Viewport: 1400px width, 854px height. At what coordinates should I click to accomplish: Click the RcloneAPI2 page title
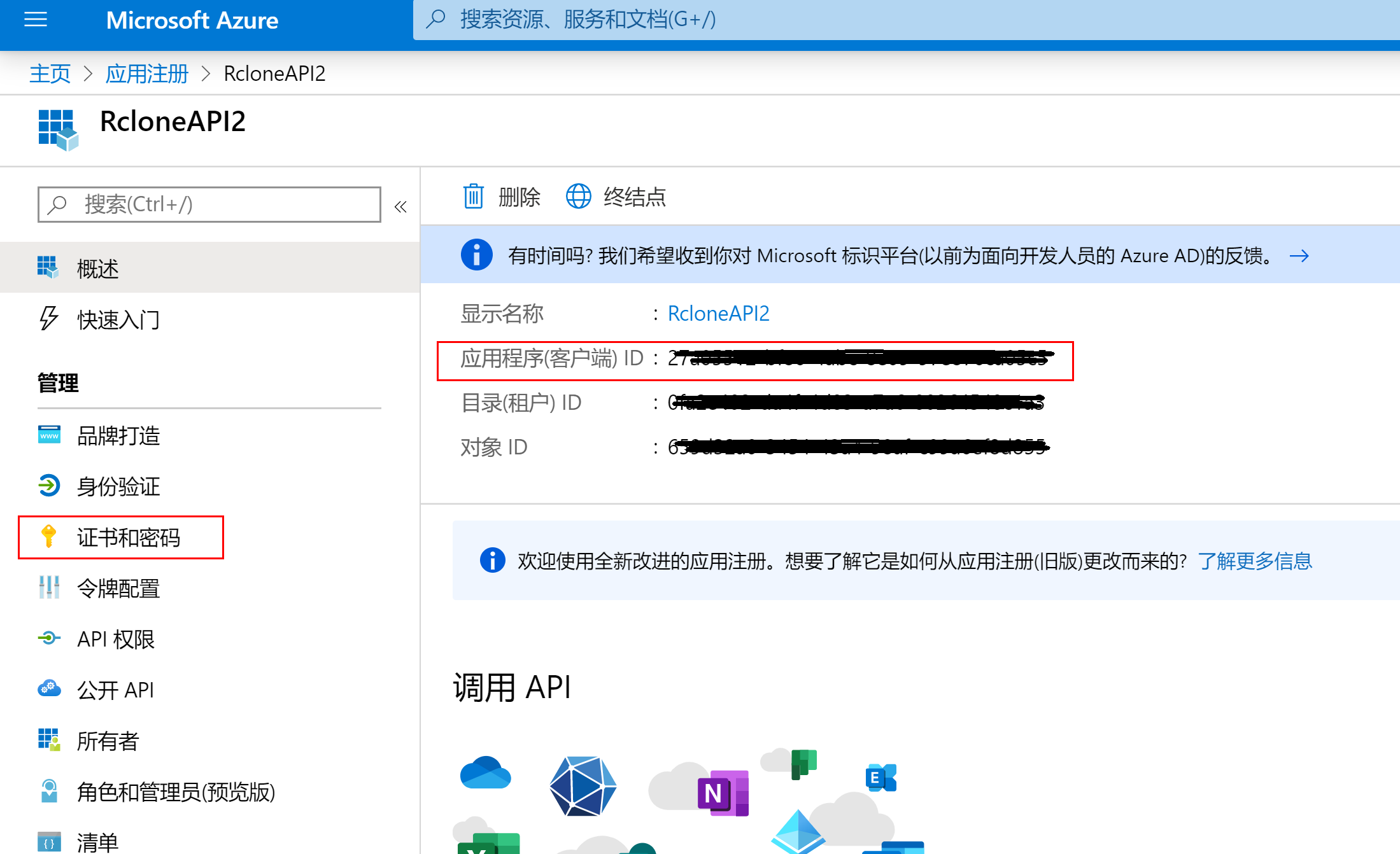pyautogui.click(x=173, y=122)
